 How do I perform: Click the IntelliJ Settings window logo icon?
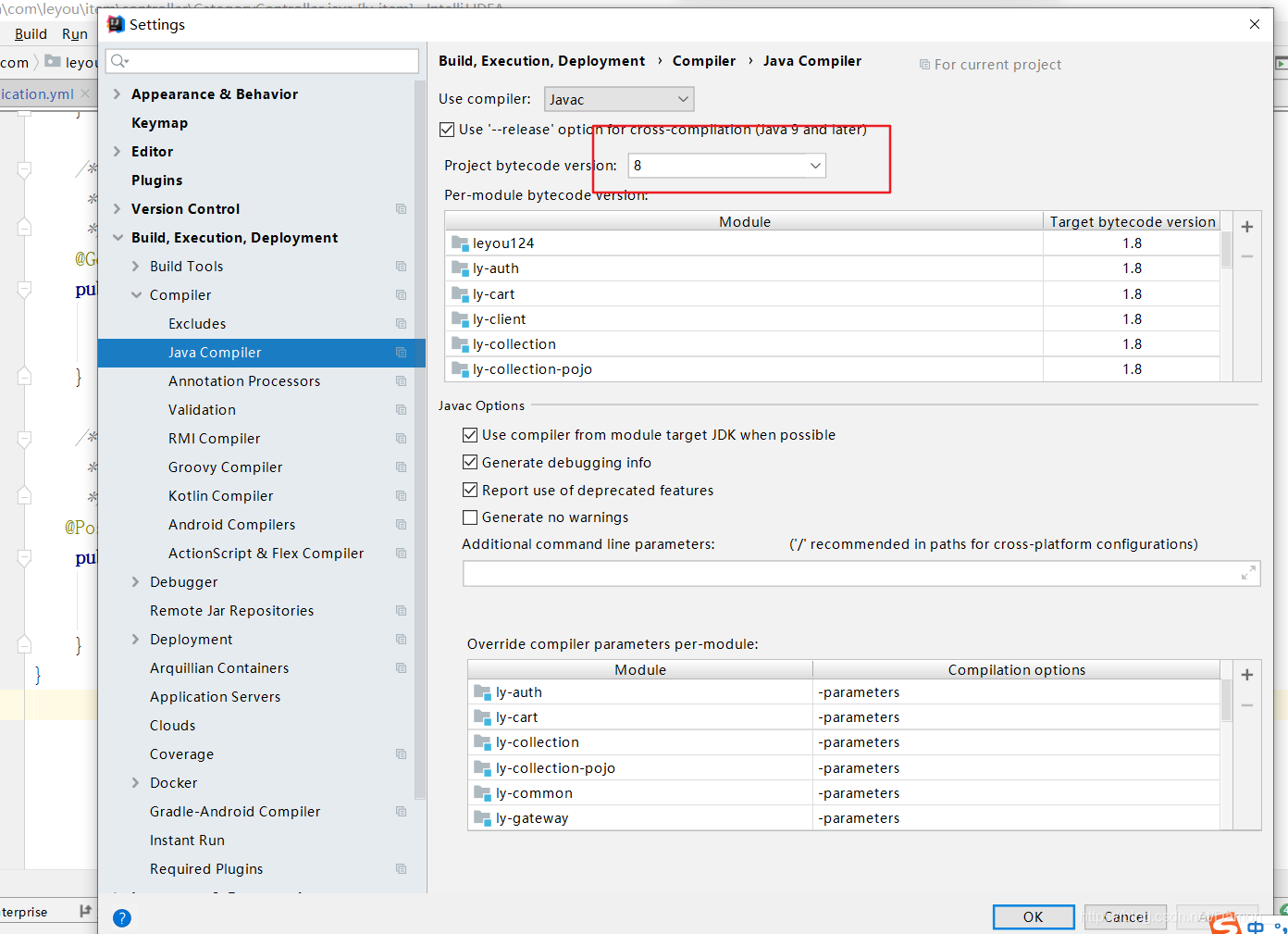coord(116,25)
